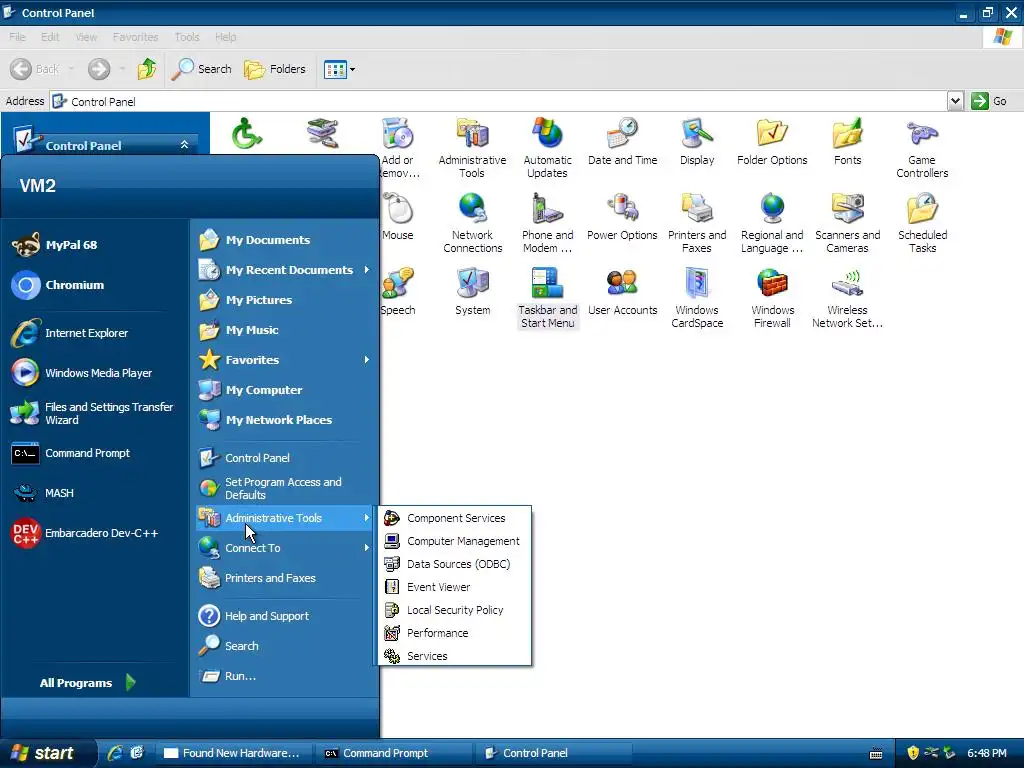Open Run... from Start menu

[x=285, y=676]
